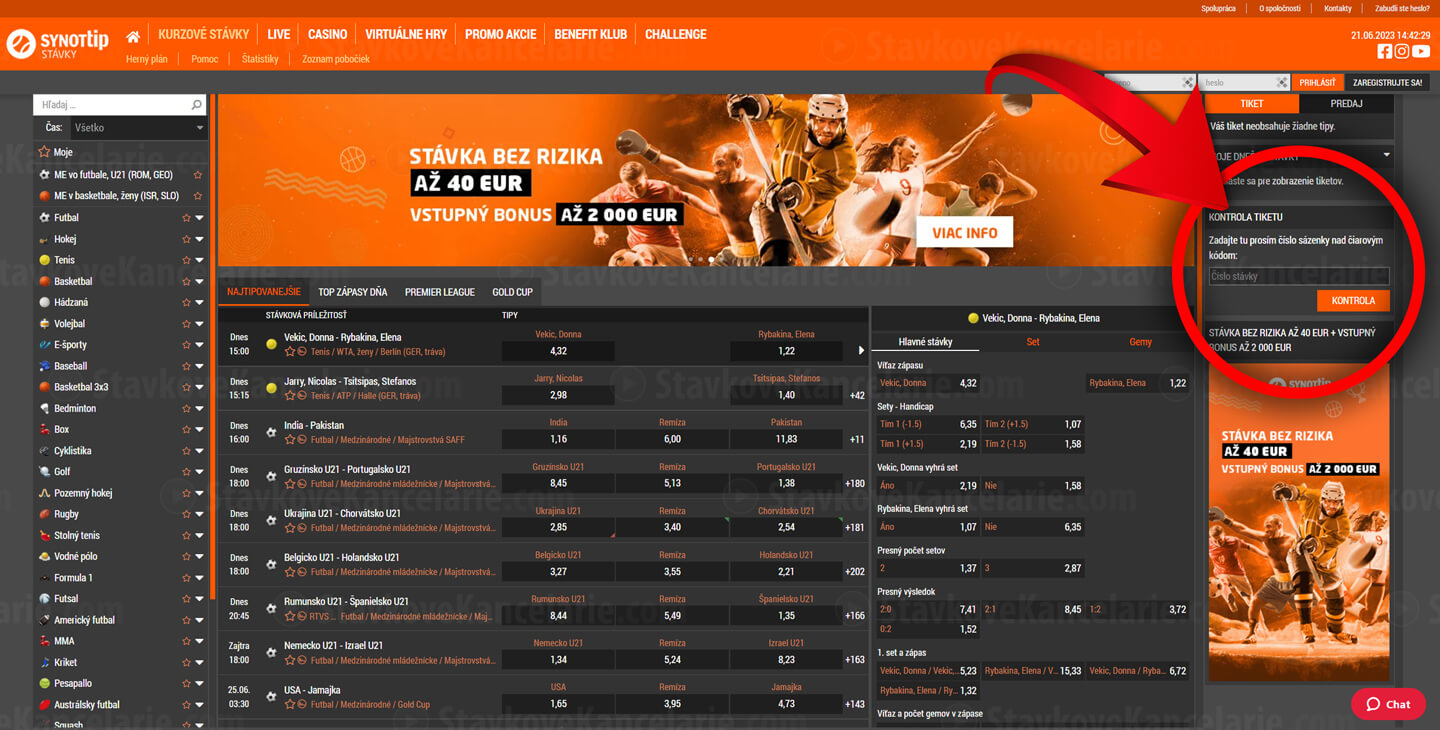1440x730 pixels.
Task: Click the search magnifier icon in sidebar
Action: coord(196,104)
